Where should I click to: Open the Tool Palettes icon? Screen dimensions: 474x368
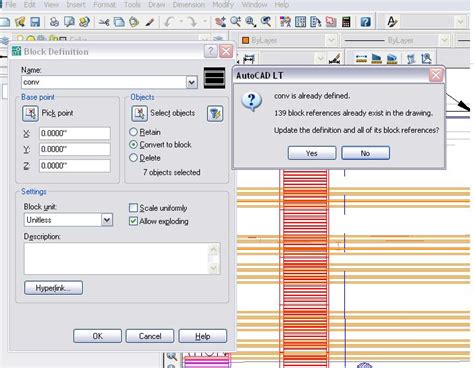click(315, 22)
